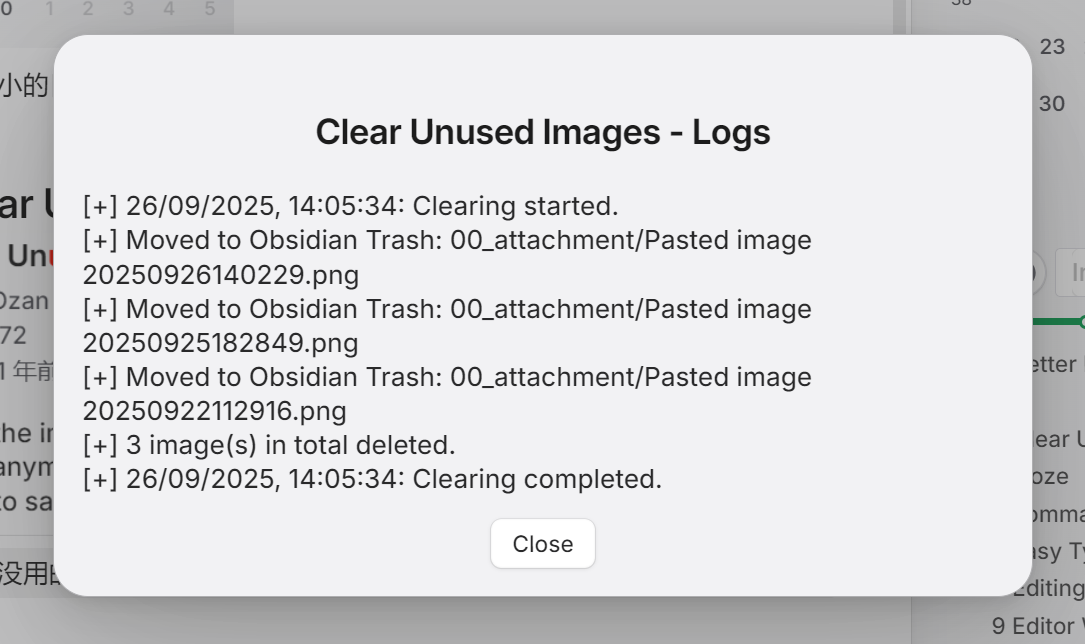Click the round icon beside the input field
The height and width of the screenshot is (644, 1085).
(x=1036, y=273)
